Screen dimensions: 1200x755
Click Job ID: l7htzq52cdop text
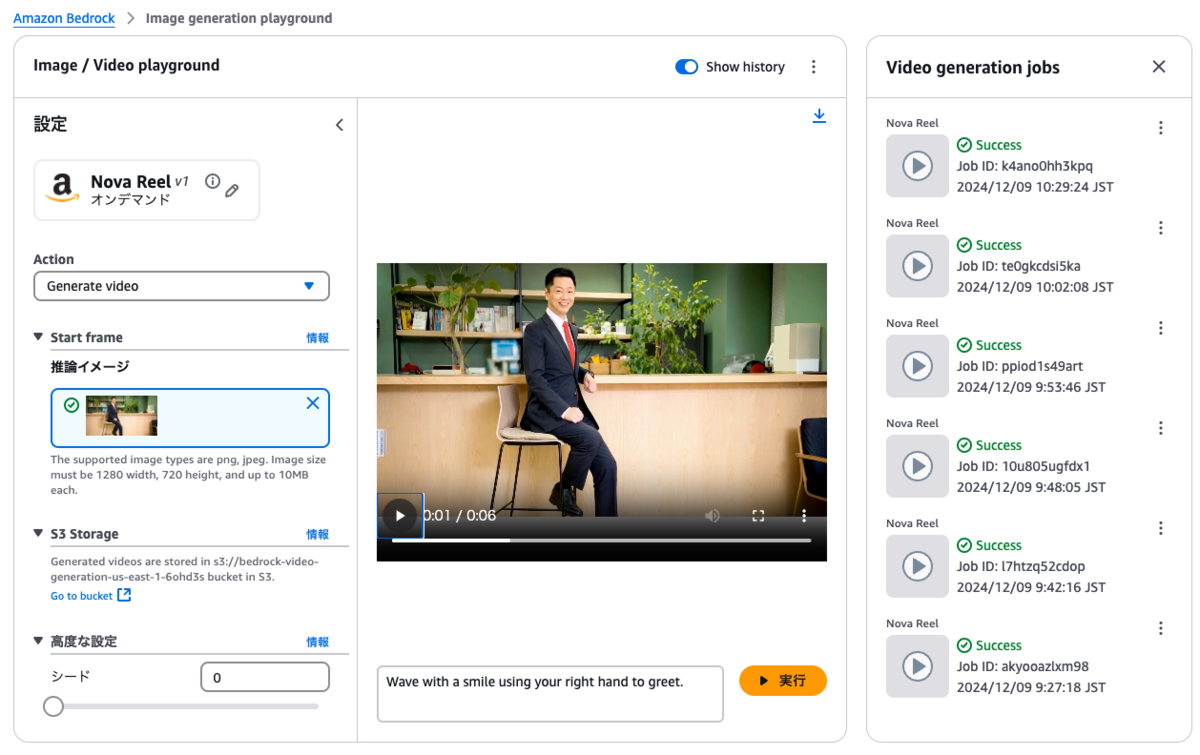pos(1021,566)
